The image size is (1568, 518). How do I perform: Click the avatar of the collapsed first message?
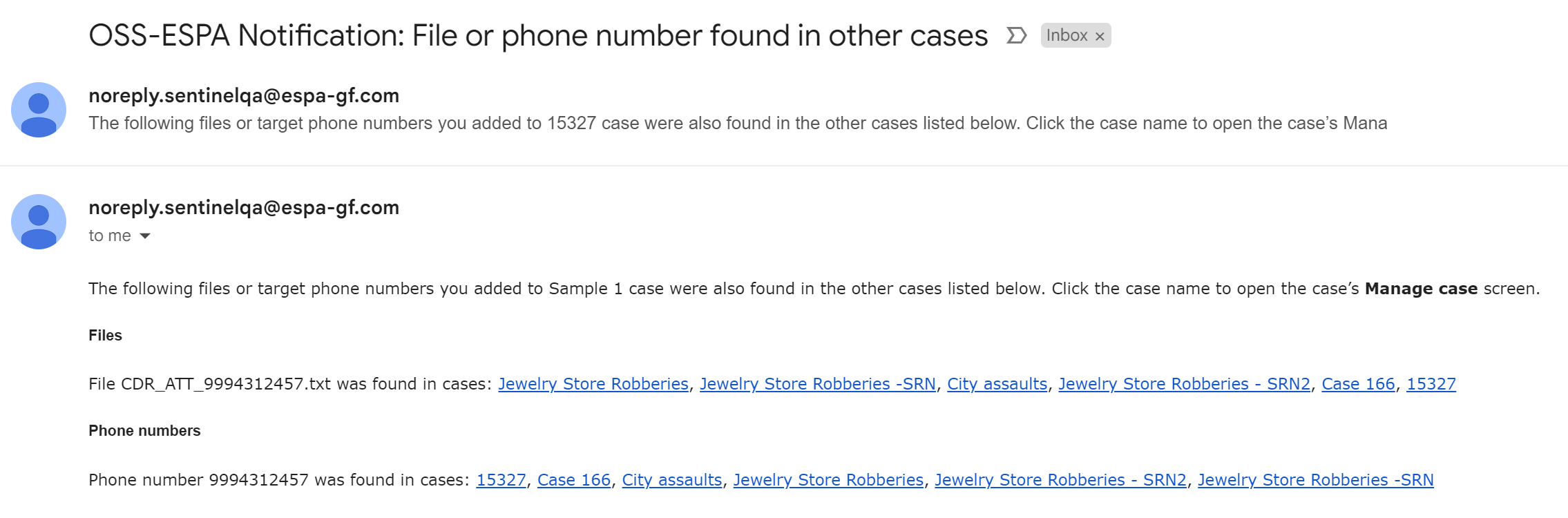pos(39,110)
